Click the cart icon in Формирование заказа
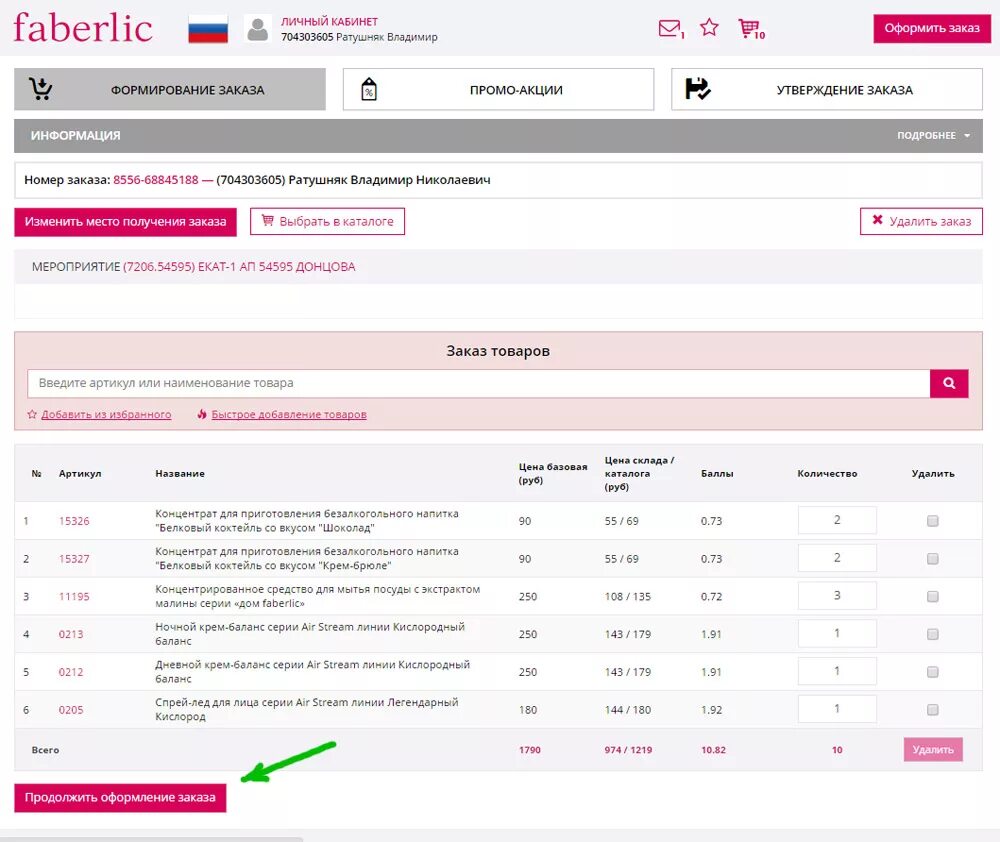 coord(41,89)
